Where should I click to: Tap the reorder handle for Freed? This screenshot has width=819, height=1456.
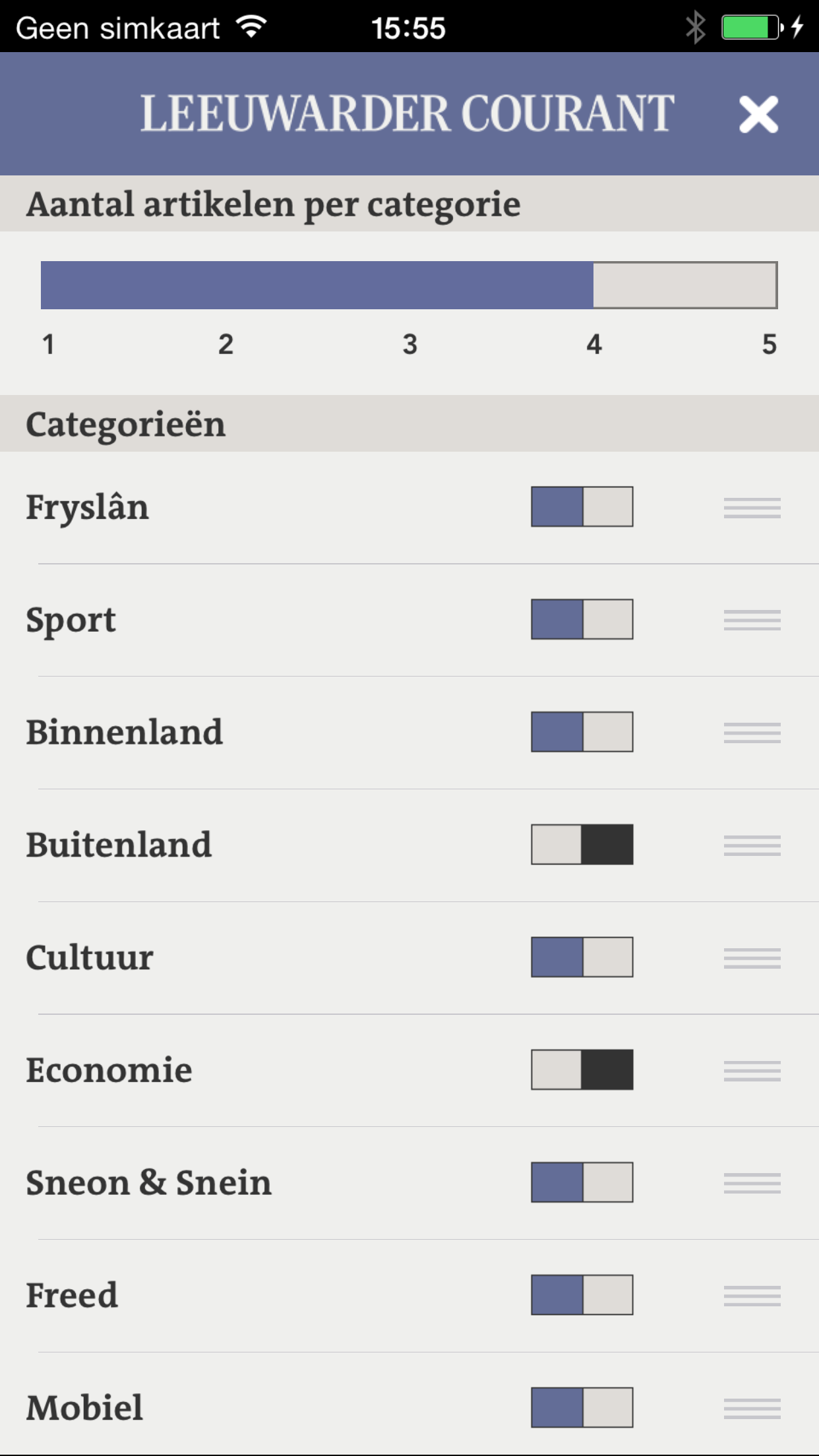752,1296
